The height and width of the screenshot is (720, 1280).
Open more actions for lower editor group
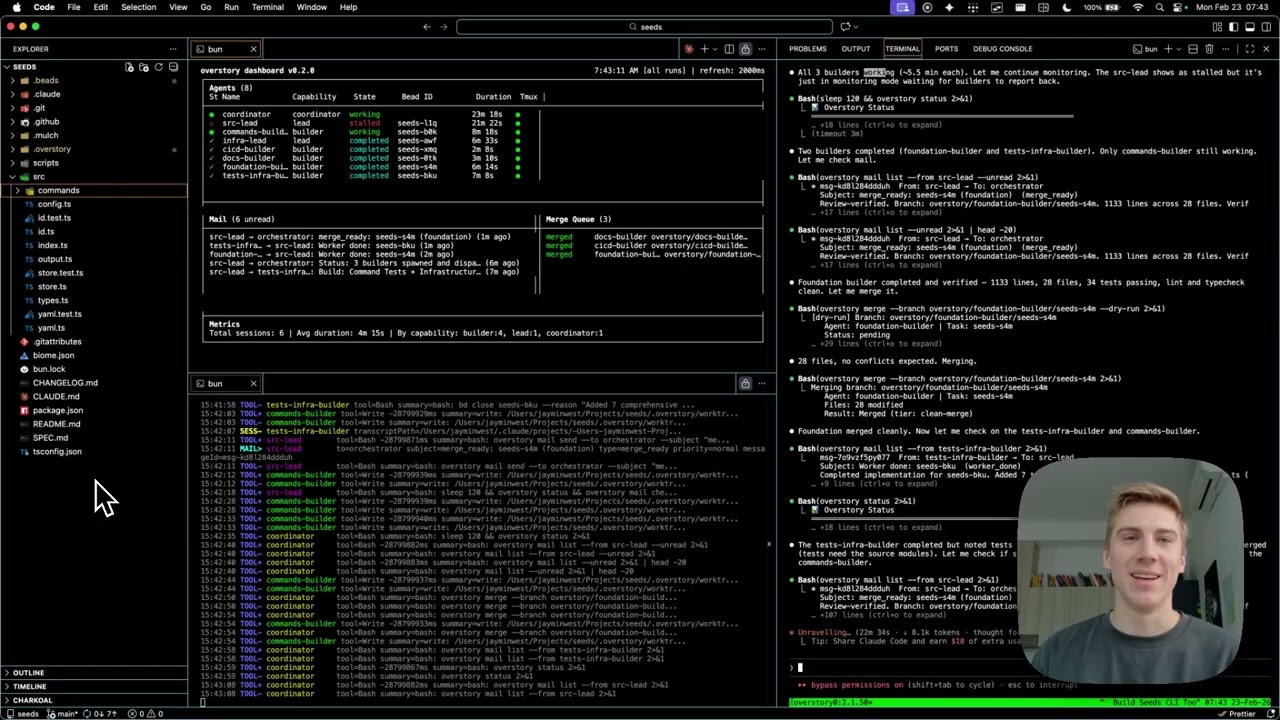point(762,384)
